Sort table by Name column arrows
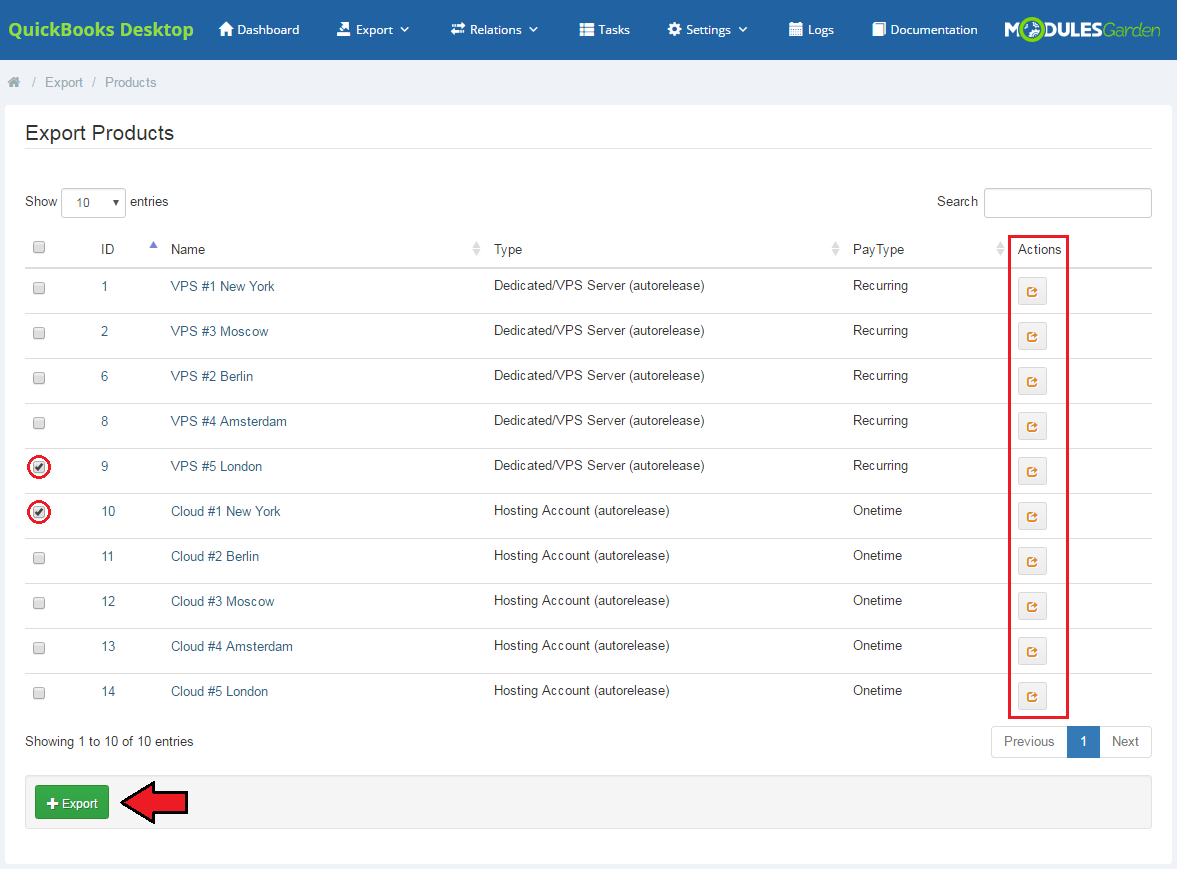Viewport: 1177px width, 869px height. coord(476,249)
